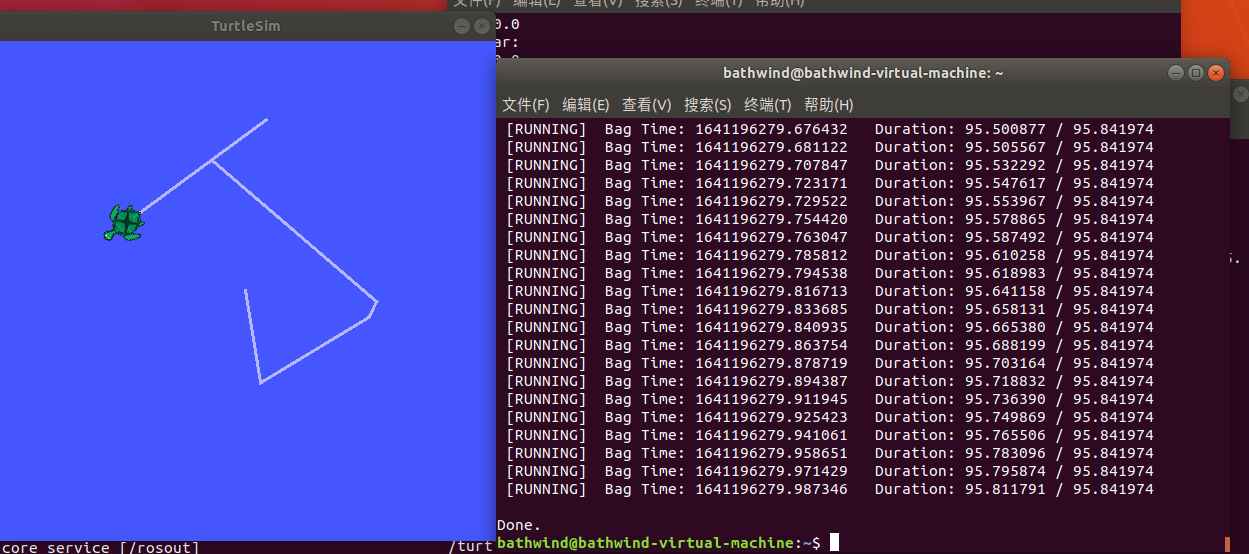Minimize the TurtleSim window
The width and height of the screenshot is (1249, 554).
(x=462, y=26)
